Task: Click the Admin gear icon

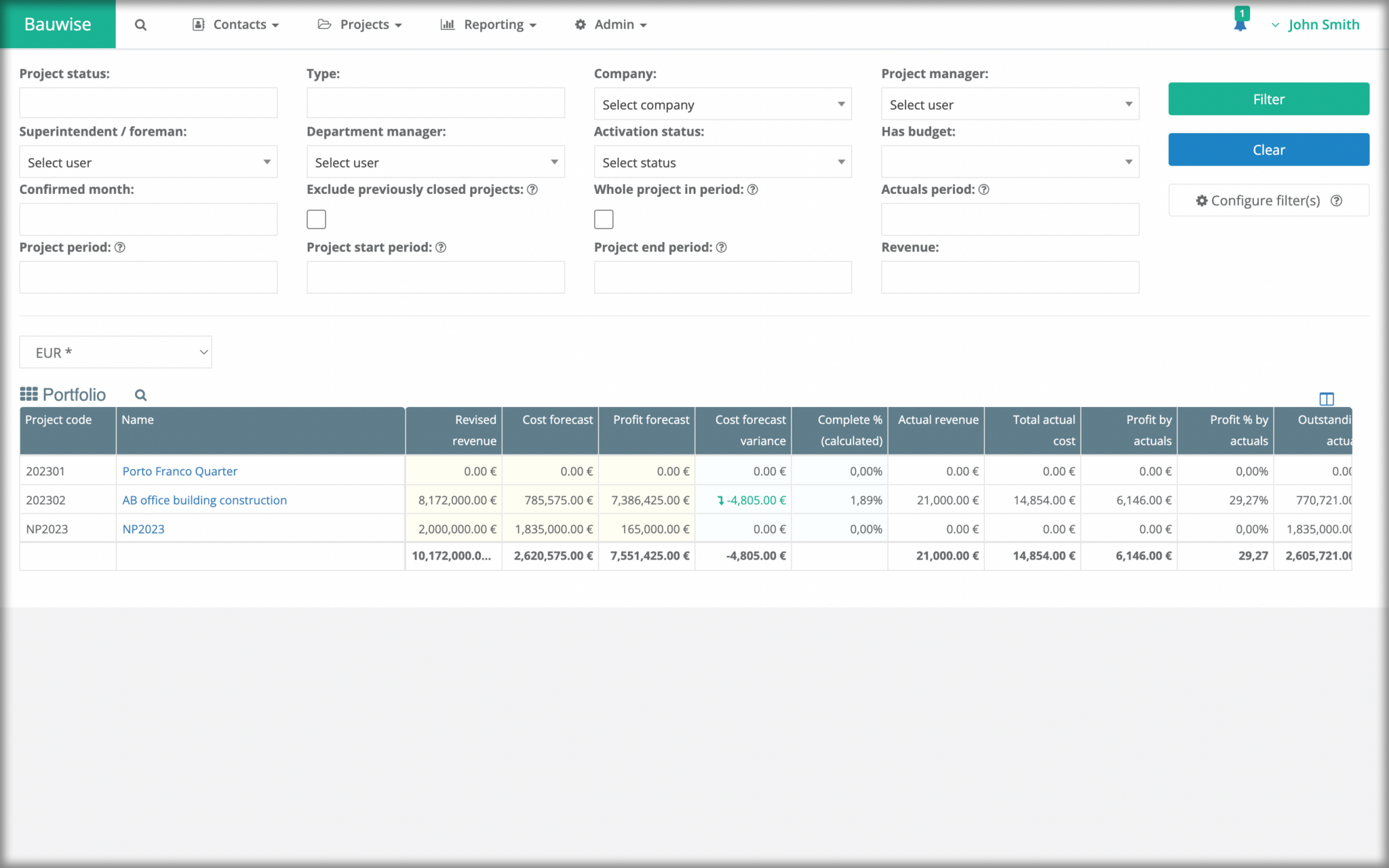Action: [x=580, y=24]
